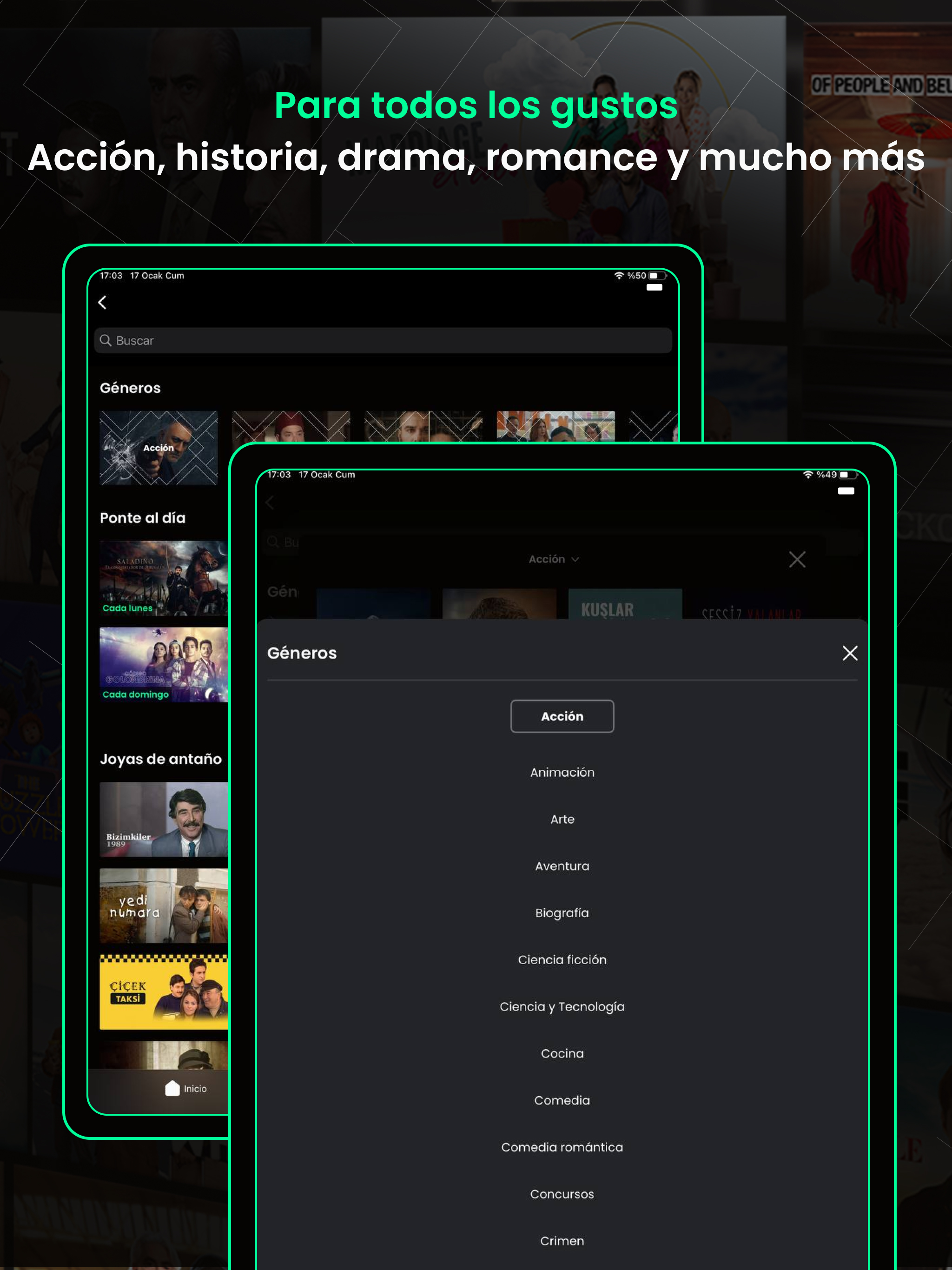Screen dimensions: 952x1270
Task: Open the Golondrina Cada domingo thumbnail
Action: 164,664
